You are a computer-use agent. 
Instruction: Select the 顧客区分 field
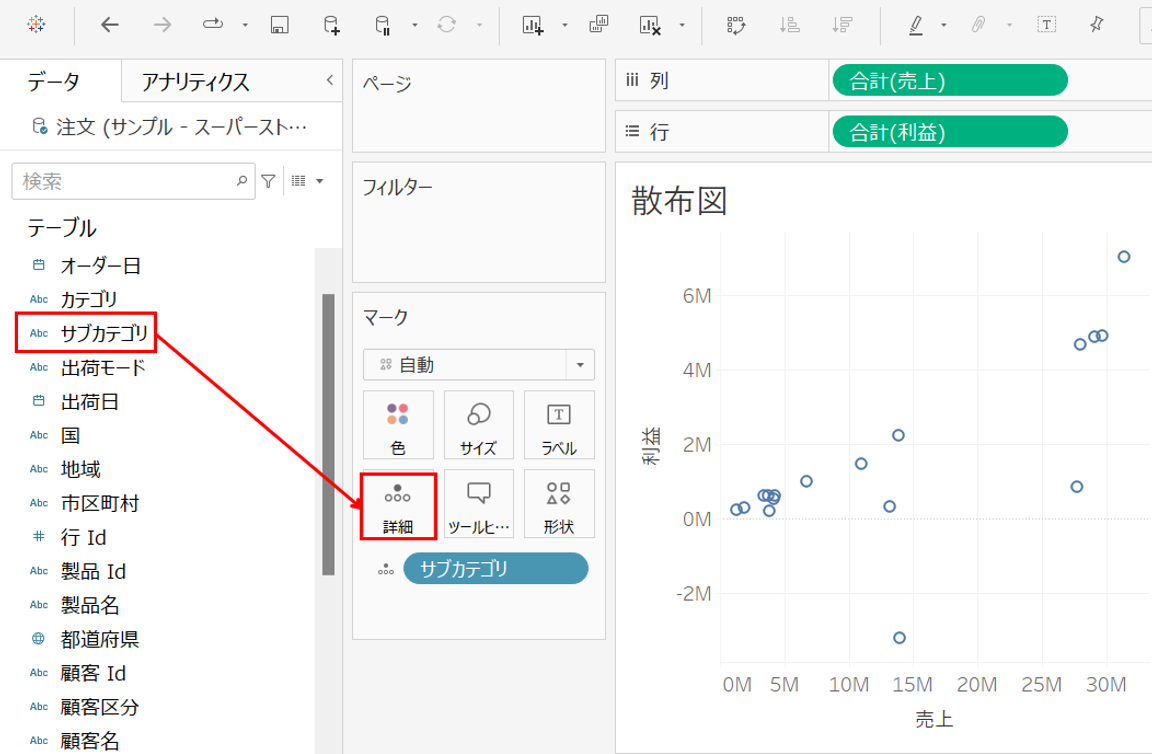click(100, 706)
